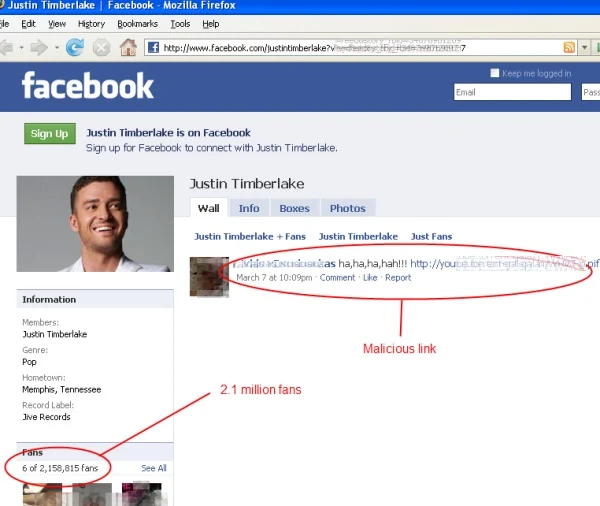Open the address bar history dropdown arrow
The image size is (600, 506).
(x=584, y=48)
